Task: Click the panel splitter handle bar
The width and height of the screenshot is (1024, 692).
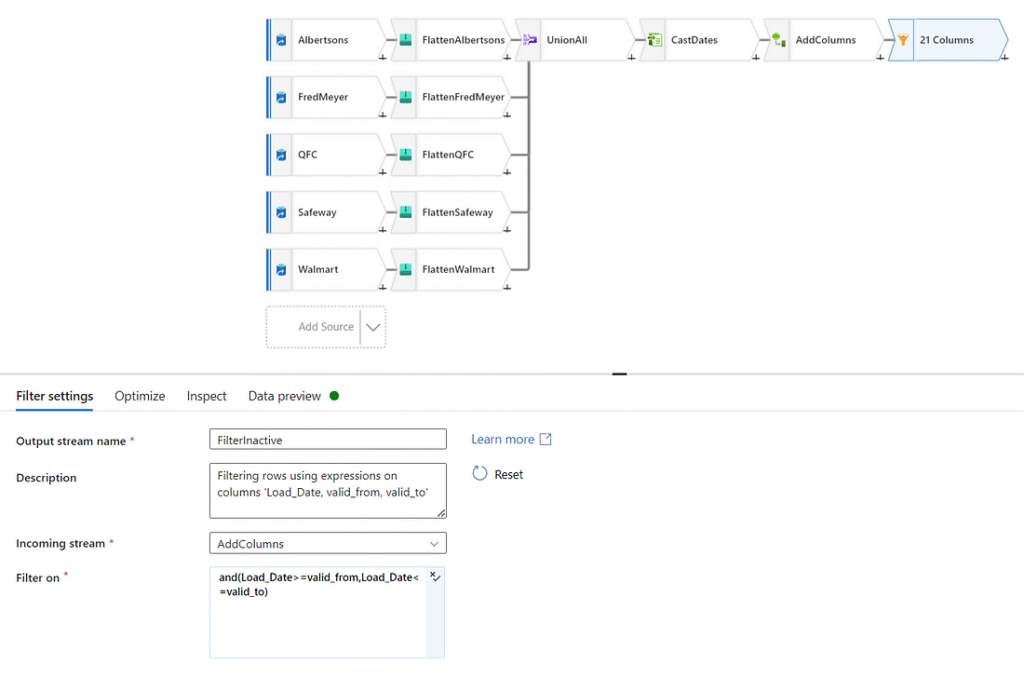Action: [620, 374]
